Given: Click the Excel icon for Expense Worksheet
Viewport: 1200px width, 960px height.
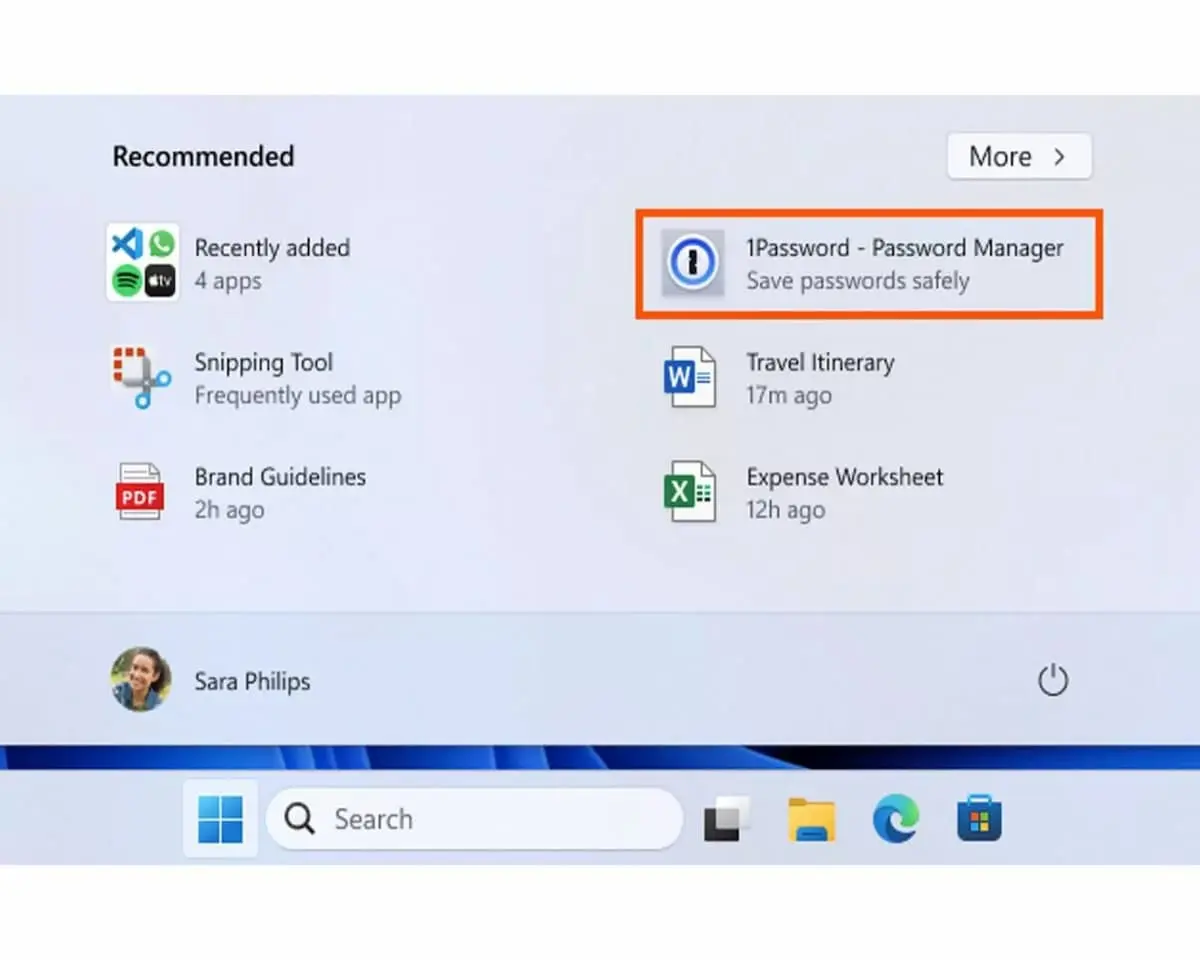Looking at the screenshot, I should coord(690,492).
